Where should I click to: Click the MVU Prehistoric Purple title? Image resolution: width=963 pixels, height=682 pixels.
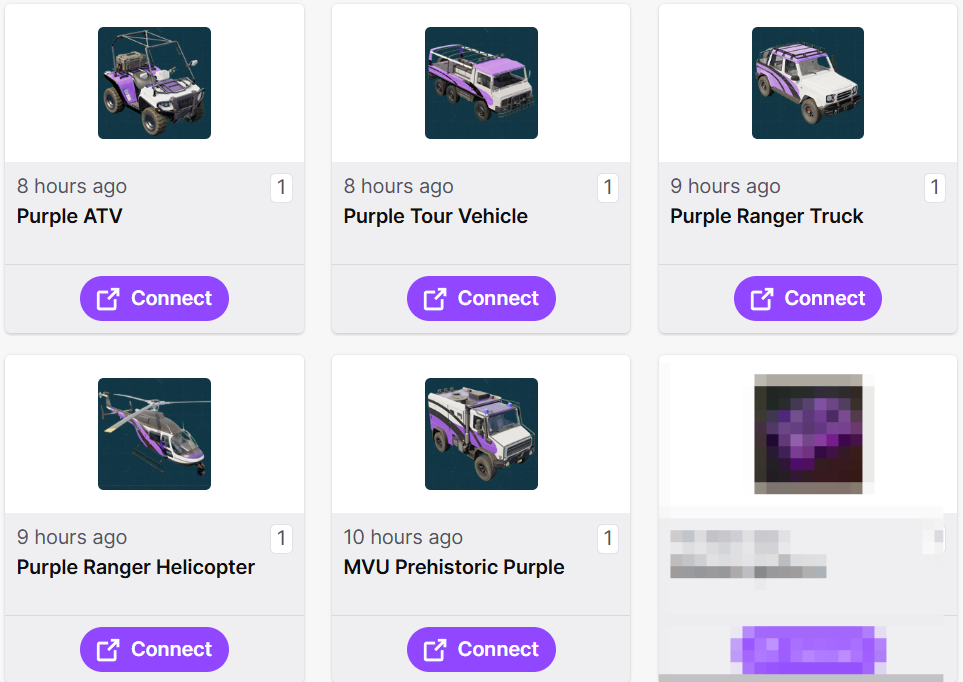[454, 567]
